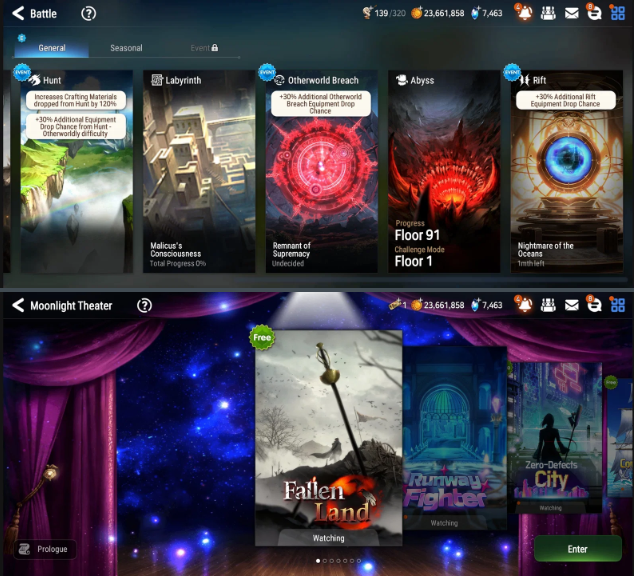Open friends icon in Moonlight Theater
Viewport: 634px width, 576px height.
tap(548, 305)
